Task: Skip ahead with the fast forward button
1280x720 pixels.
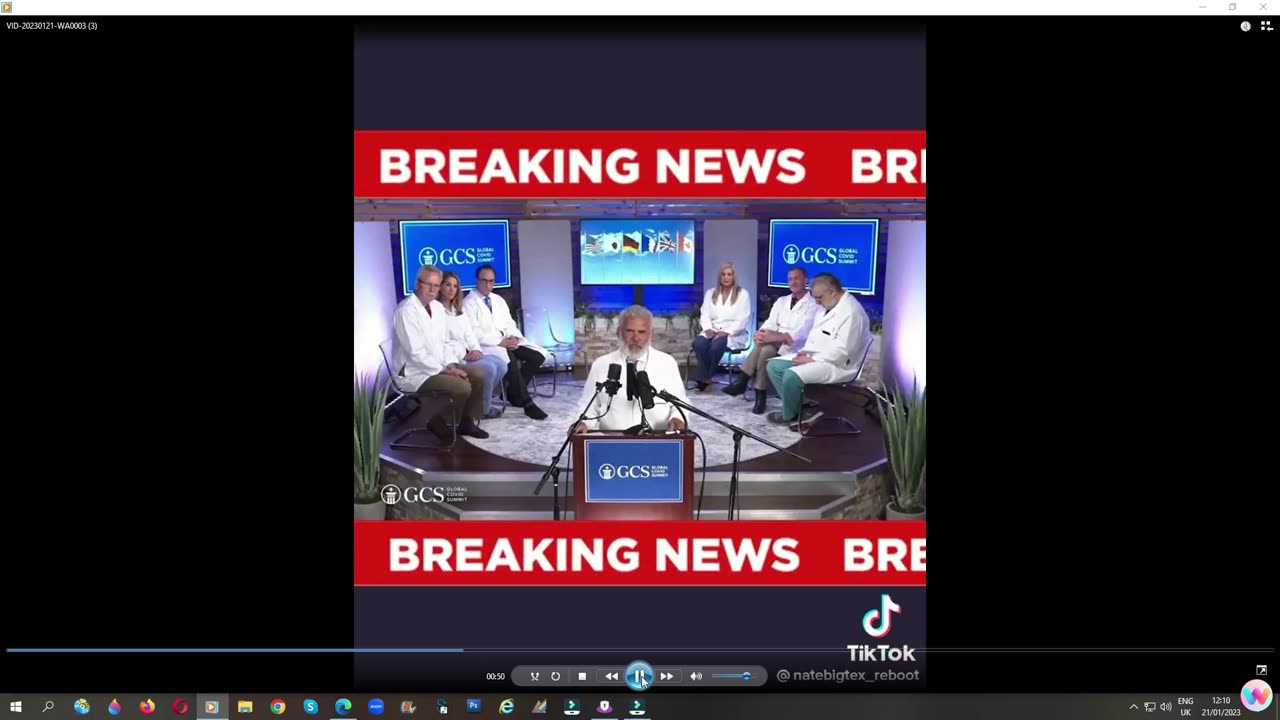Action: 667,676
